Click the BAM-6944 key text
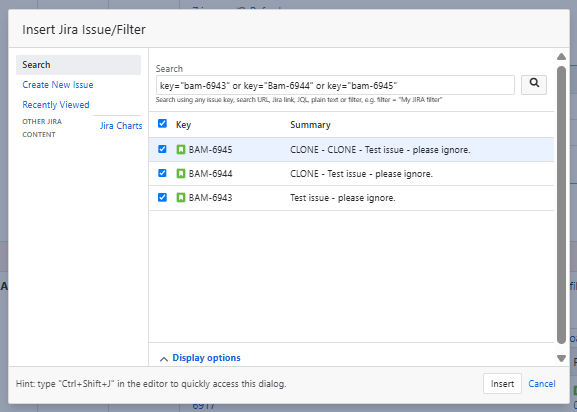The height and width of the screenshot is (412, 577). point(210,174)
